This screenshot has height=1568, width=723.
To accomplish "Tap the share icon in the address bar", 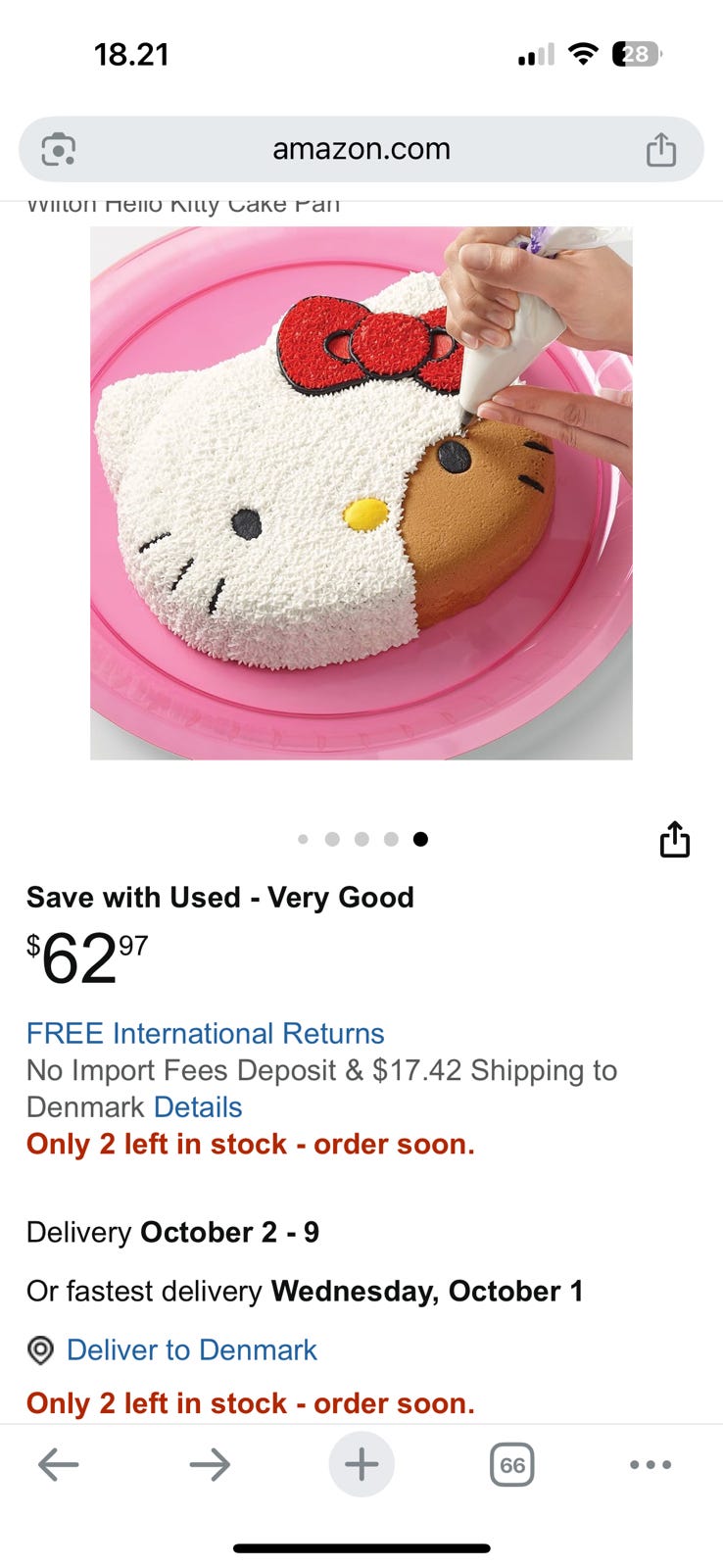I will coord(661,150).
